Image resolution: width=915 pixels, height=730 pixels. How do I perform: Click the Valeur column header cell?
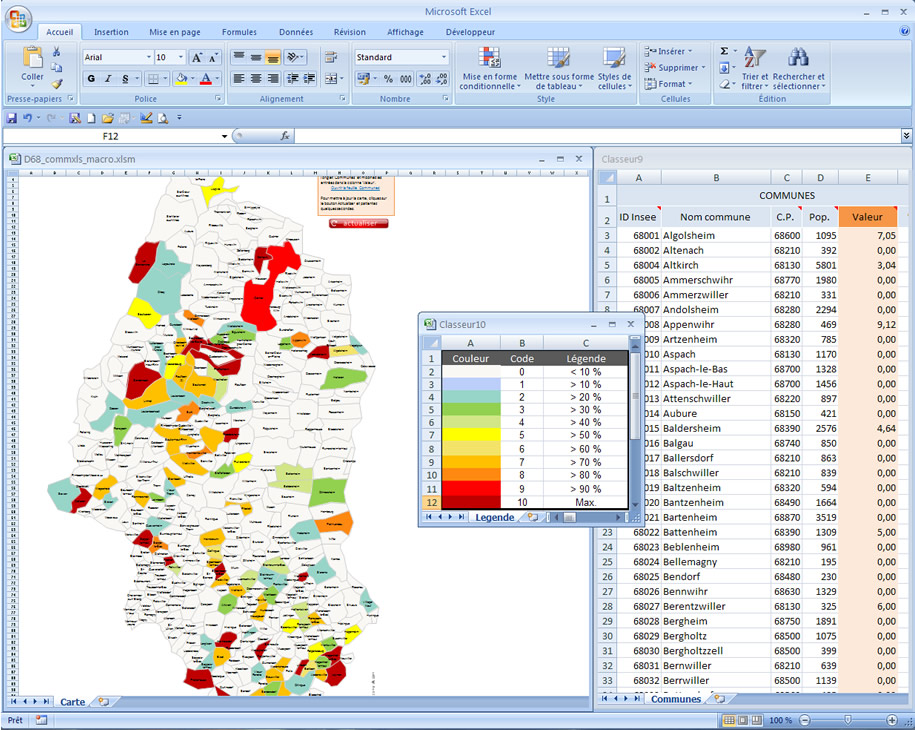pyautogui.click(x=868, y=217)
